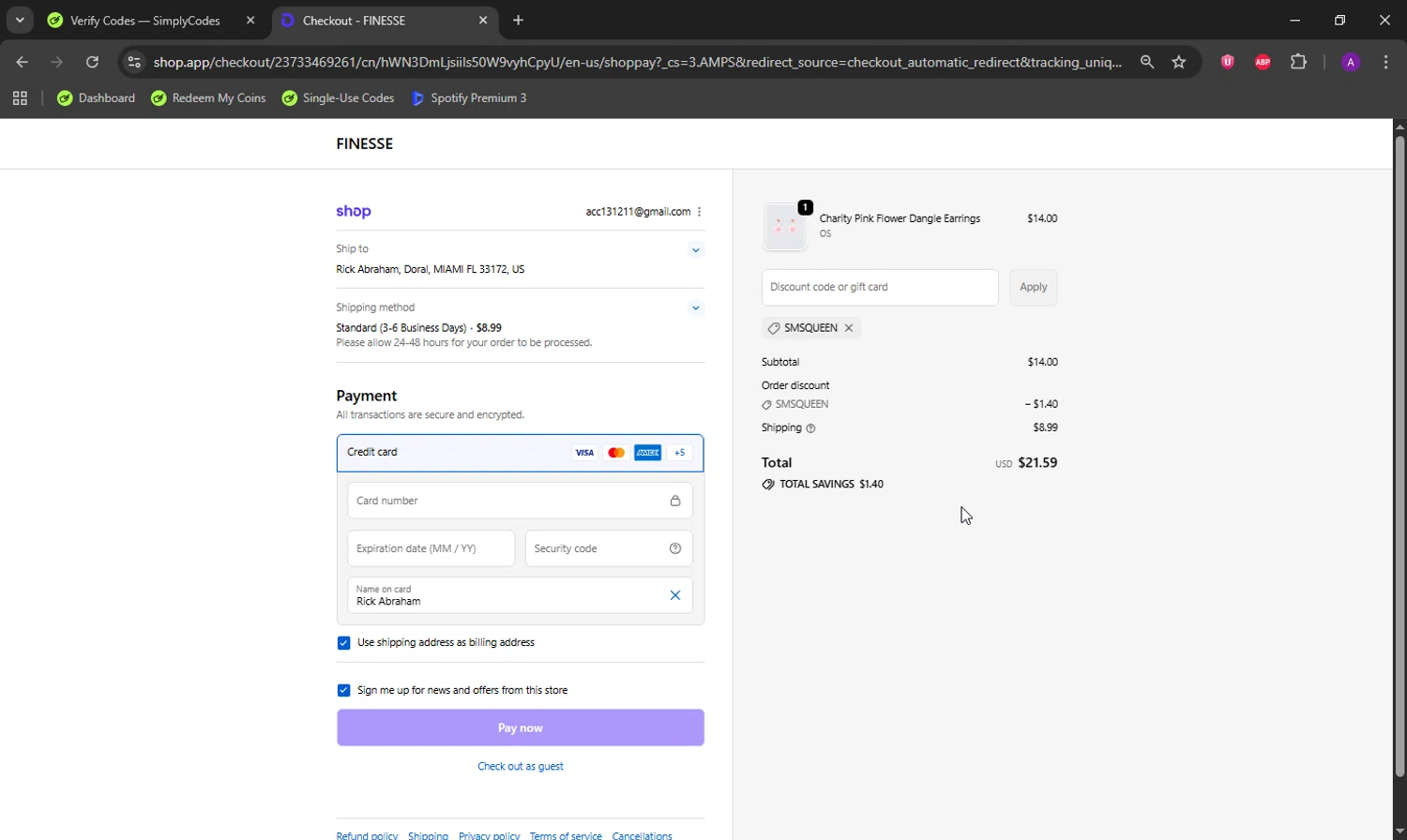Viewport: 1407px width, 840px height.
Task: Go back to the previous page
Action: click(23, 62)
